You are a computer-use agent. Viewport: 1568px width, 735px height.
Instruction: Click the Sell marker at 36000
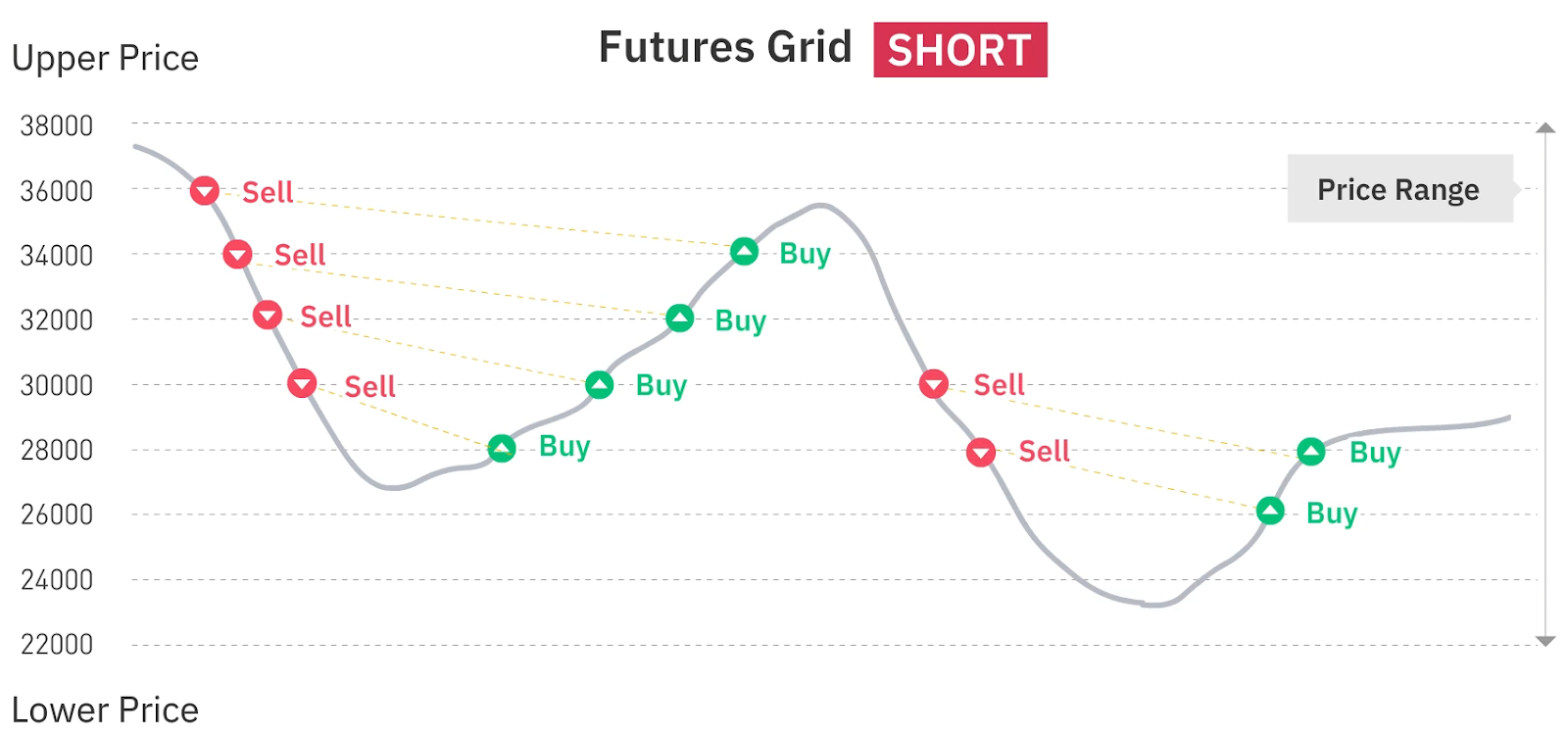click(x=204, y=190)
